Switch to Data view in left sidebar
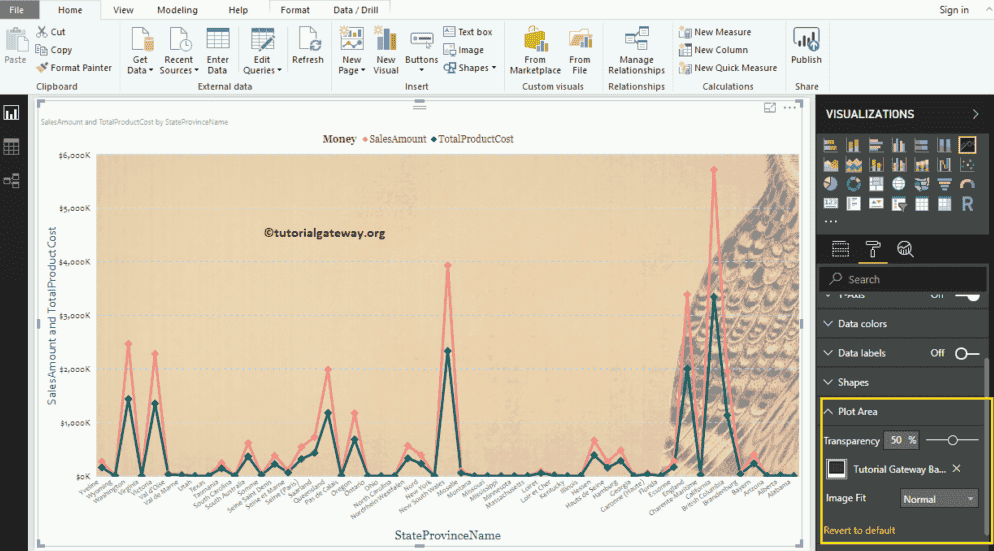The image size is (994, 551). tap(11, 147)
